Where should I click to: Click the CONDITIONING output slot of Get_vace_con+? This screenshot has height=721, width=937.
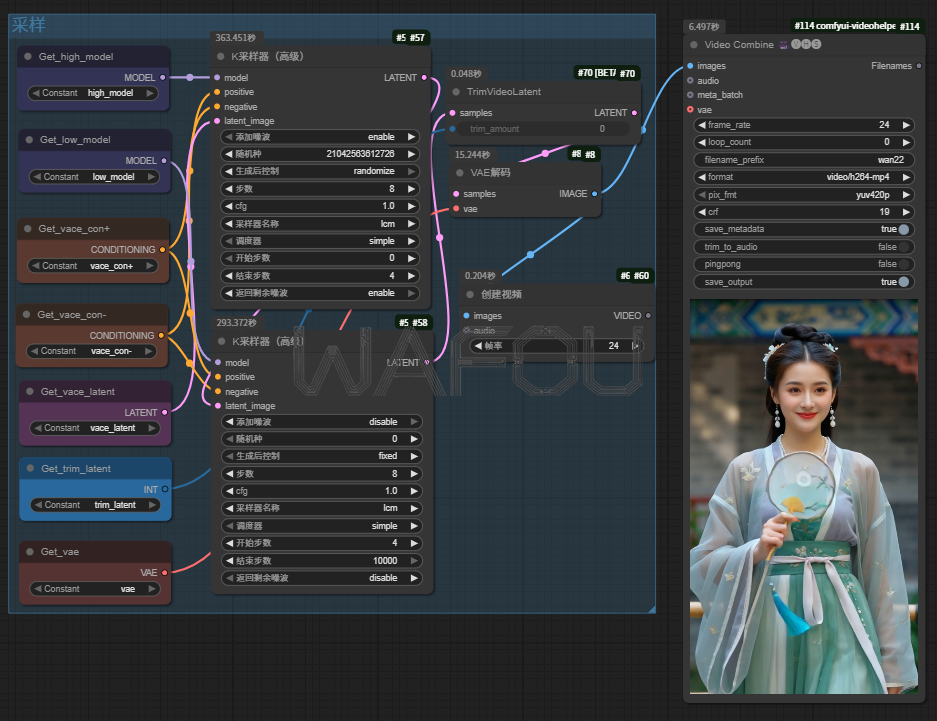(162, 250)
